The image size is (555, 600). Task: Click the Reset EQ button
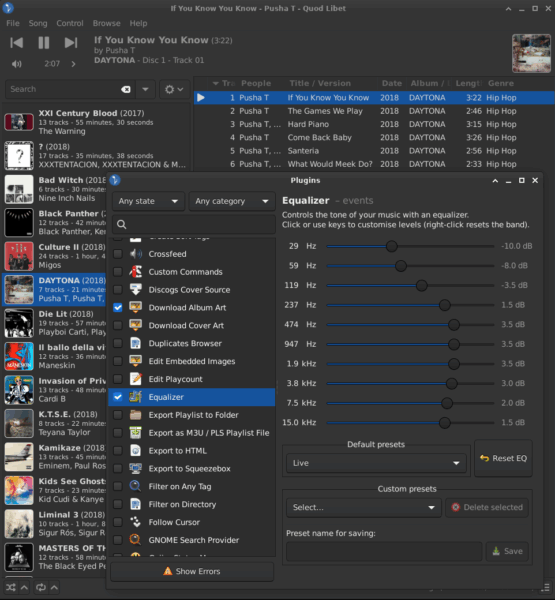point(503,458)
